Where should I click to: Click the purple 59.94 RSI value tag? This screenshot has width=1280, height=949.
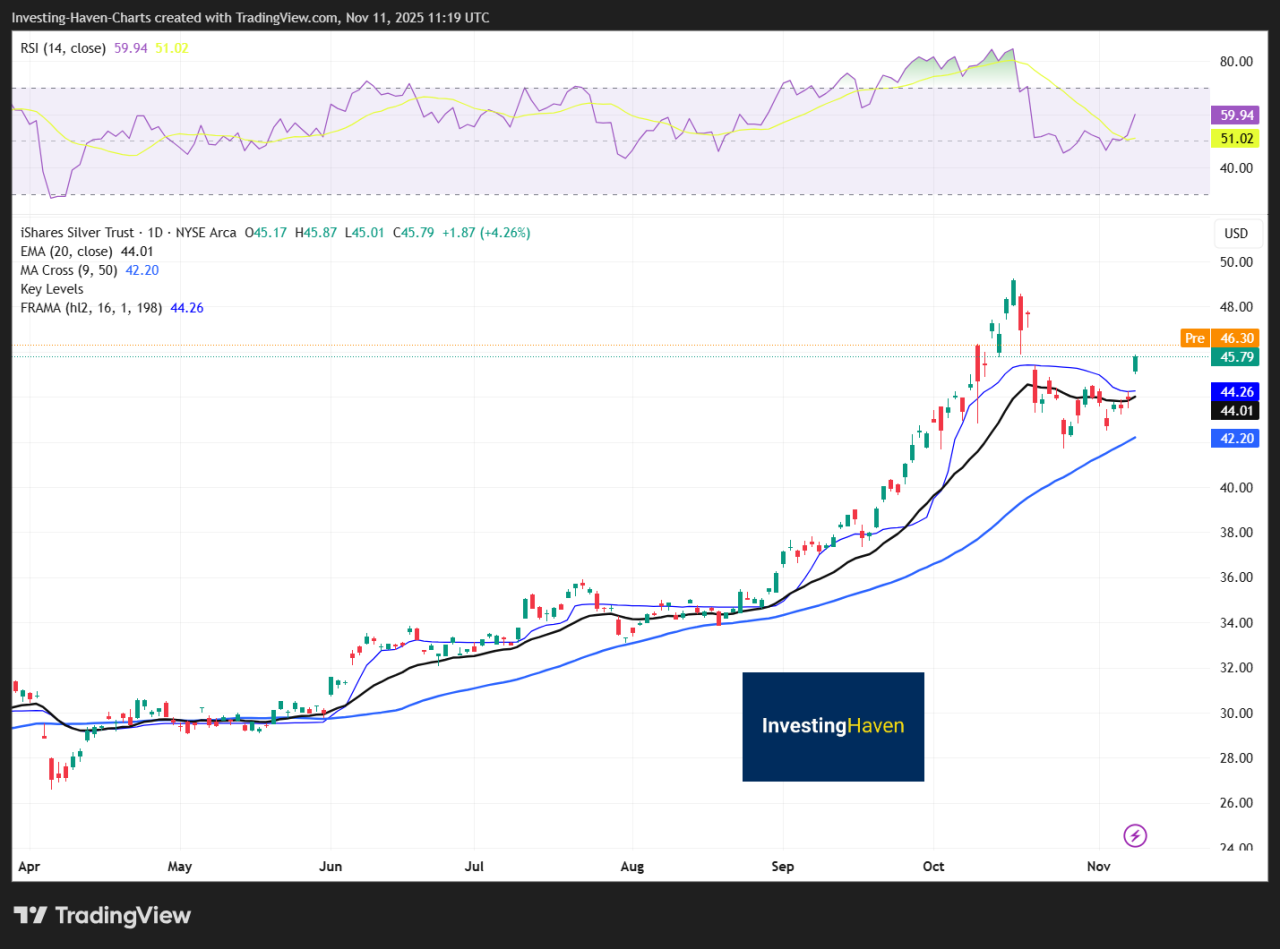1236,115
